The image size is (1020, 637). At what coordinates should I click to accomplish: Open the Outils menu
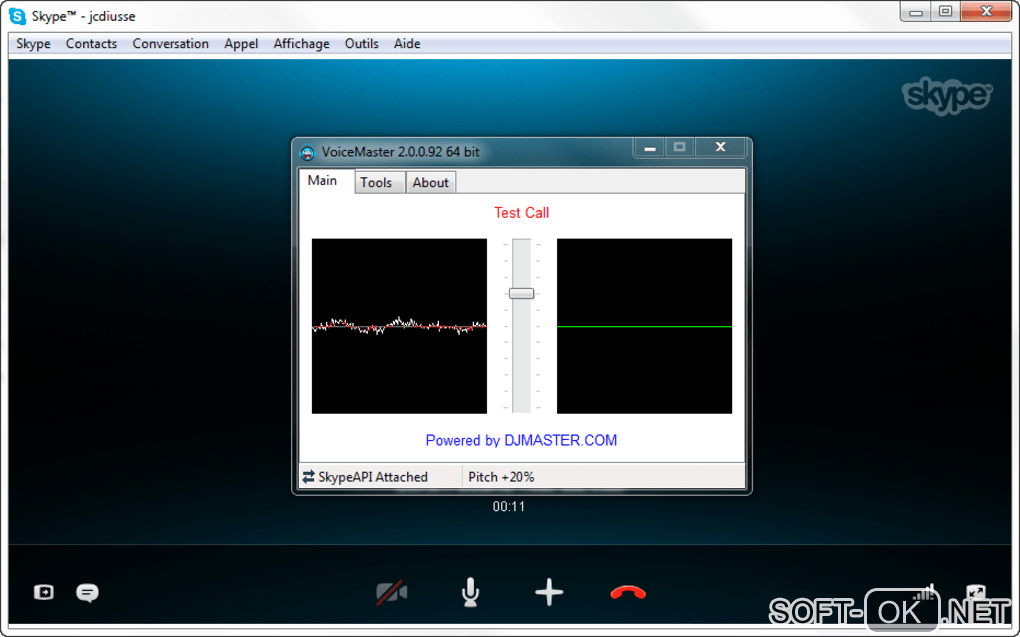(362, 44)
